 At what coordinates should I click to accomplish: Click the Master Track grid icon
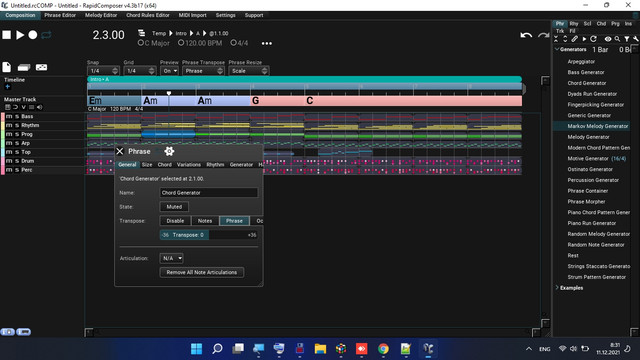[x=7, y=107]
